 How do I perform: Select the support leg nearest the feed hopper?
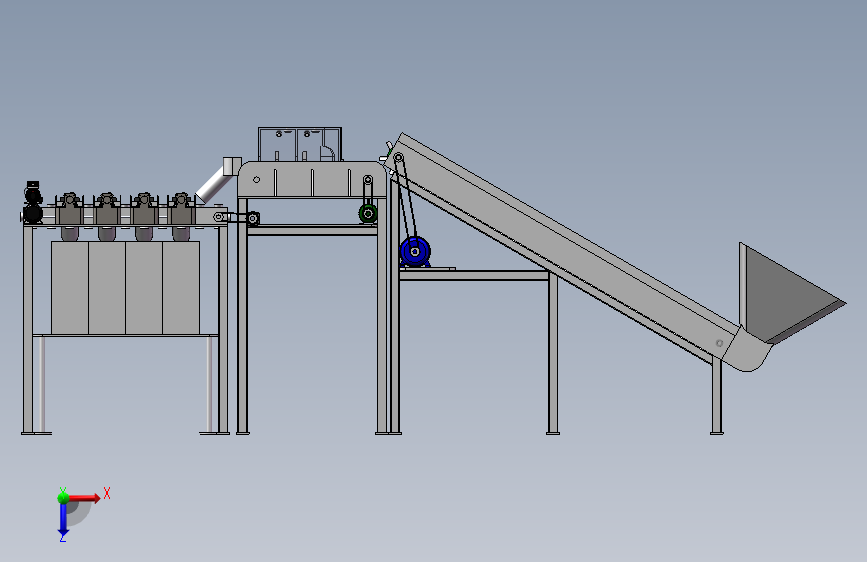point(717,396)
